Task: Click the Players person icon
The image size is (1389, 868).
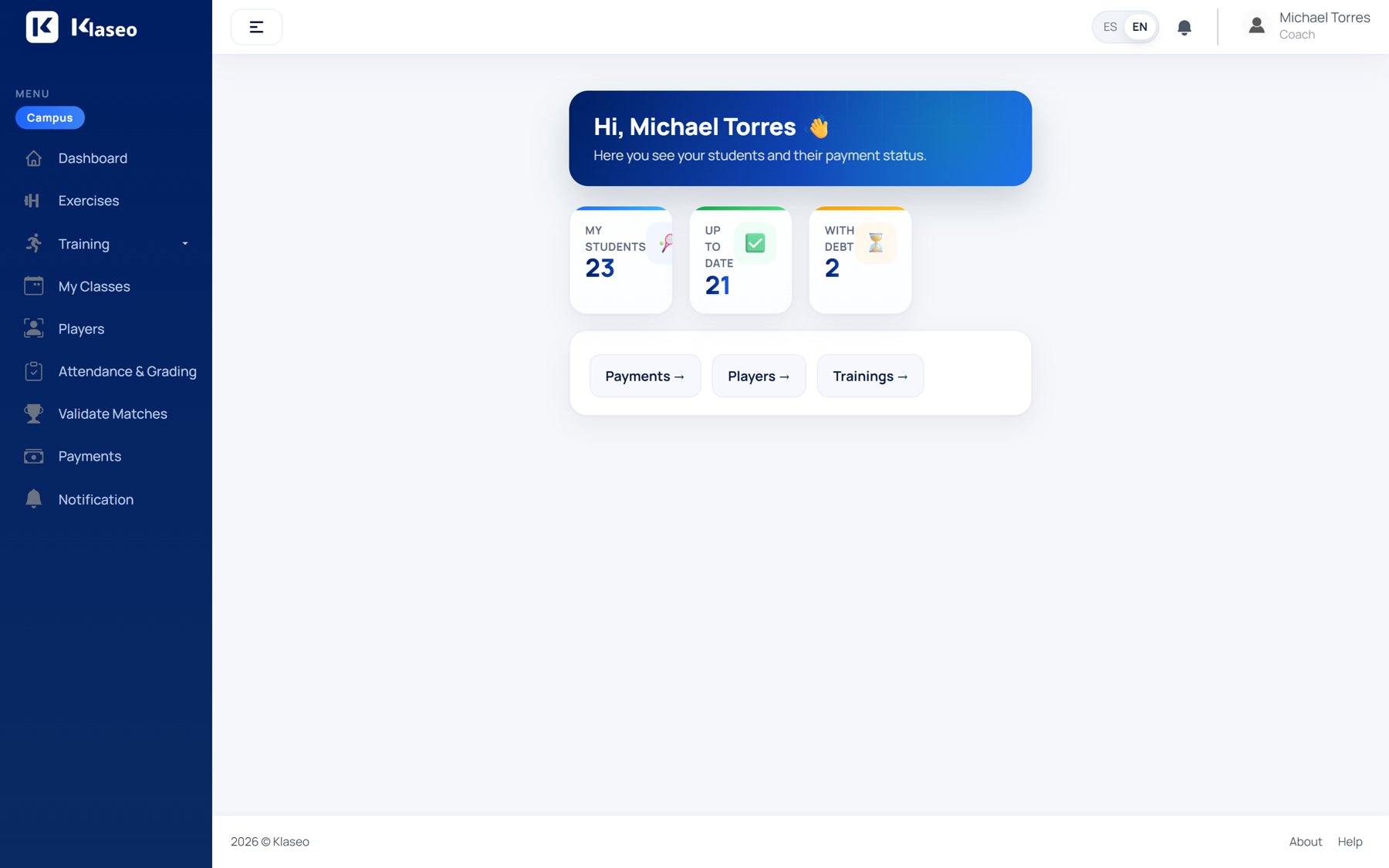Action: click(x=34, y=329)
